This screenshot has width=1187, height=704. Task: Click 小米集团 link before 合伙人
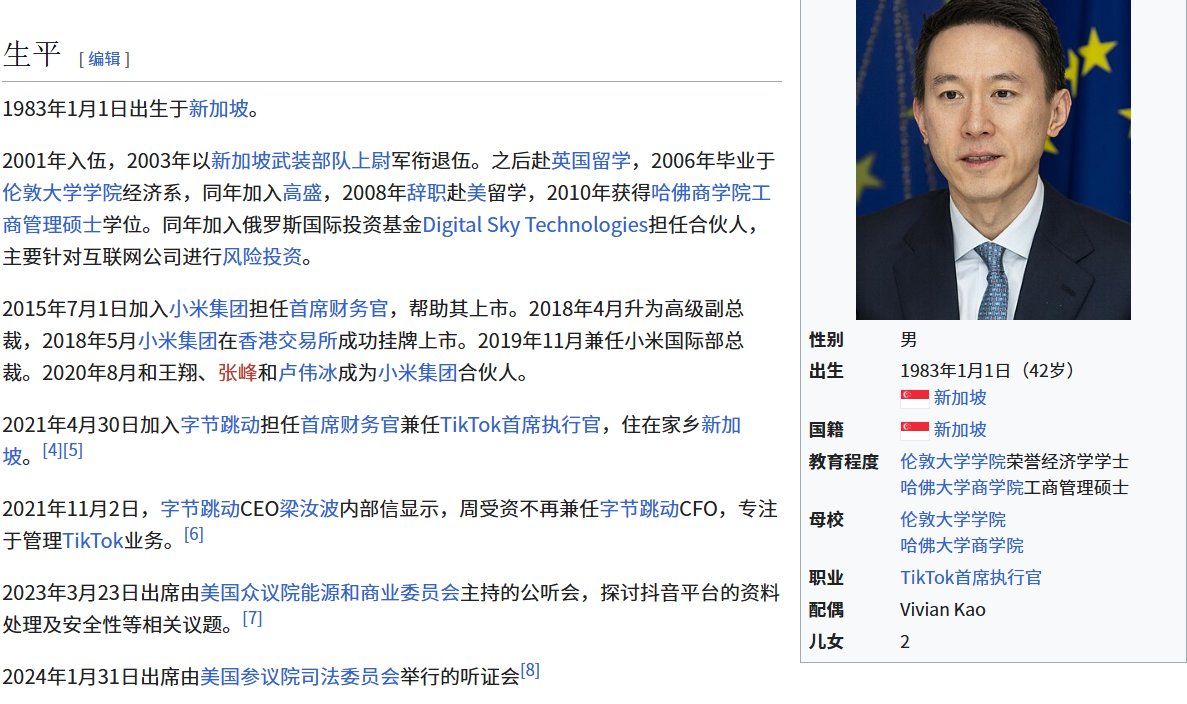point(418,372)
